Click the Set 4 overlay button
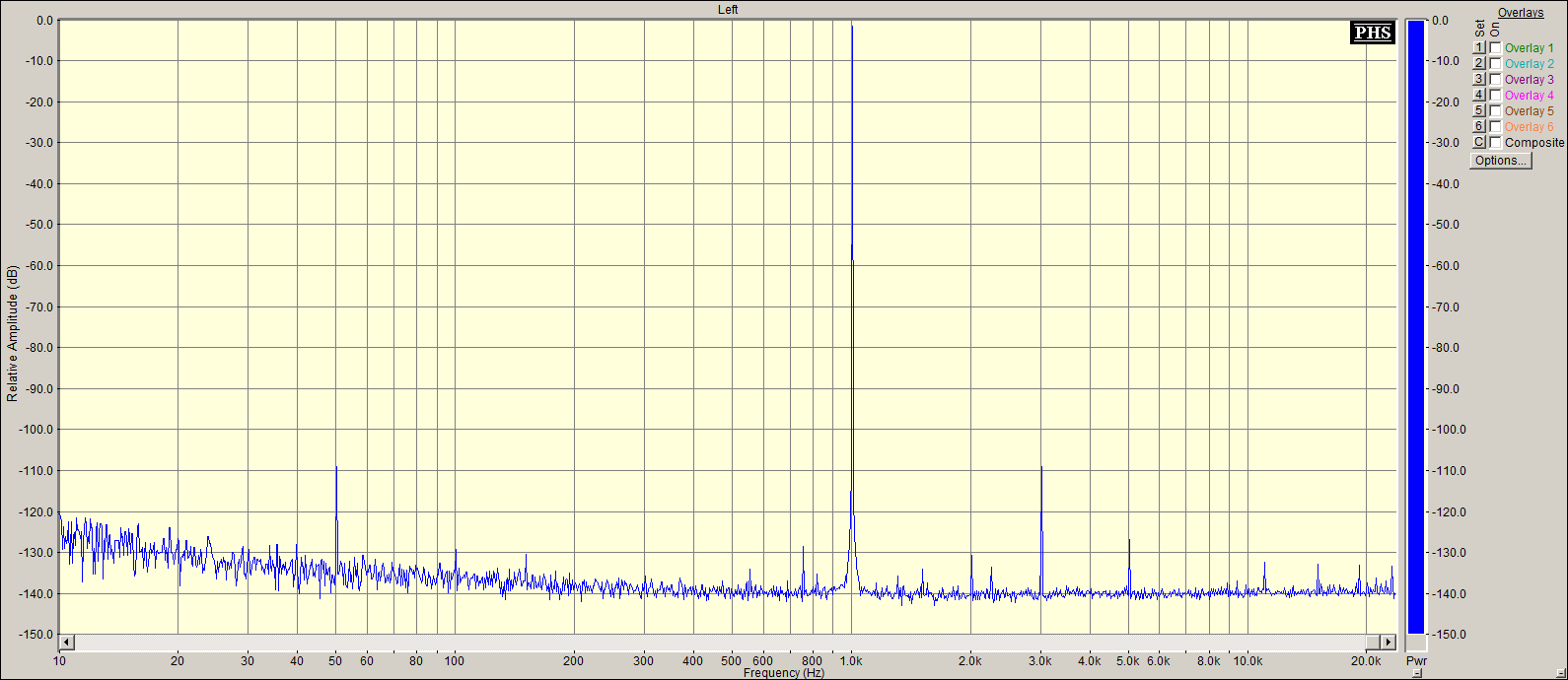 [x=1478, y=95]
